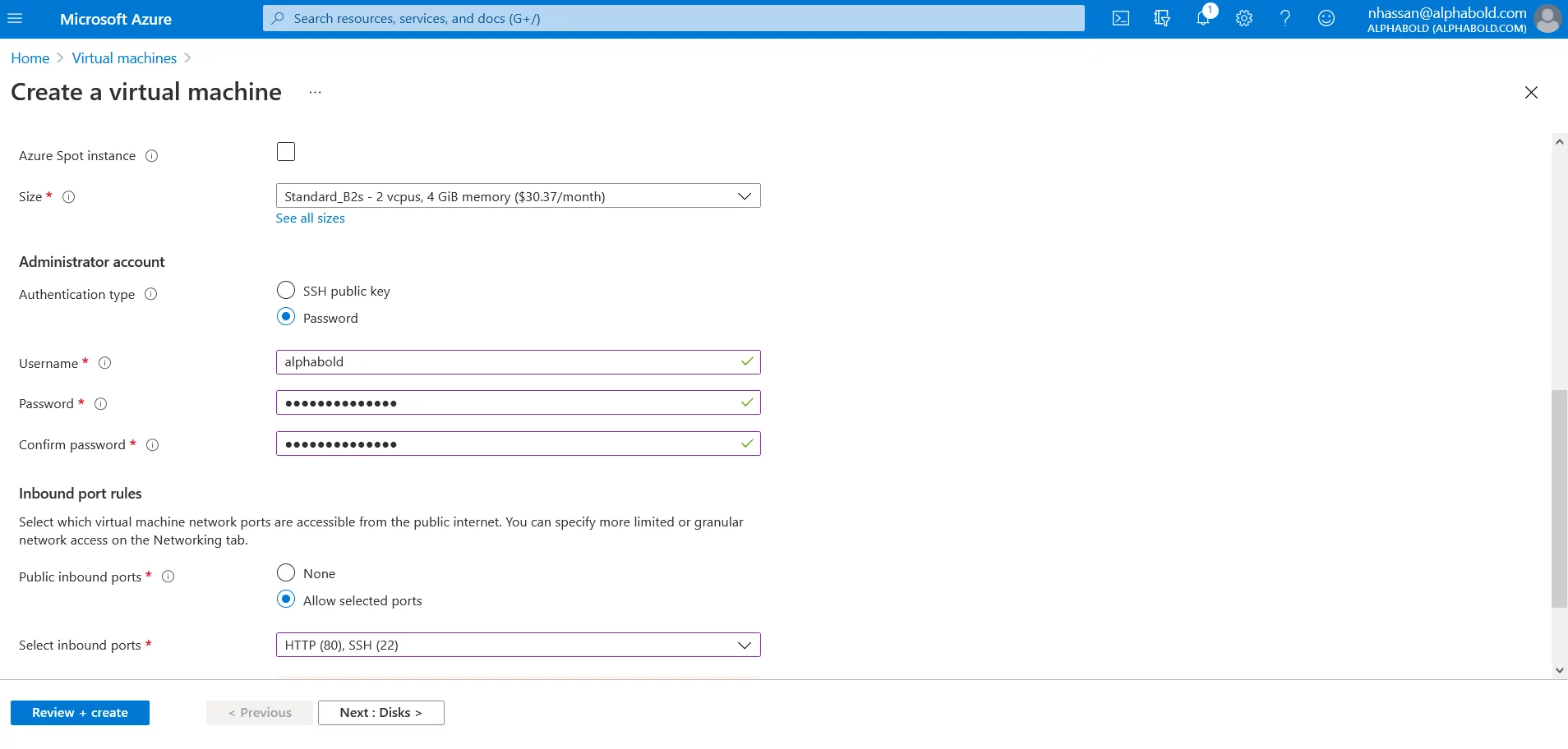Viewport: 1568px width, 749px height.
Task: Open the Help question mark menu
Action: 1285,19
